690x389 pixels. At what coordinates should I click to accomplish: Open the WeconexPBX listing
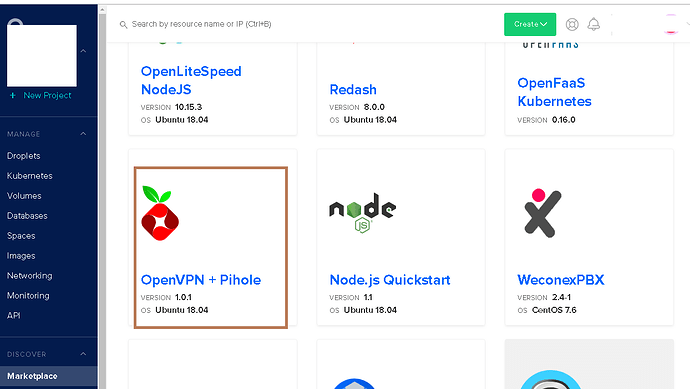pos(561,280)
